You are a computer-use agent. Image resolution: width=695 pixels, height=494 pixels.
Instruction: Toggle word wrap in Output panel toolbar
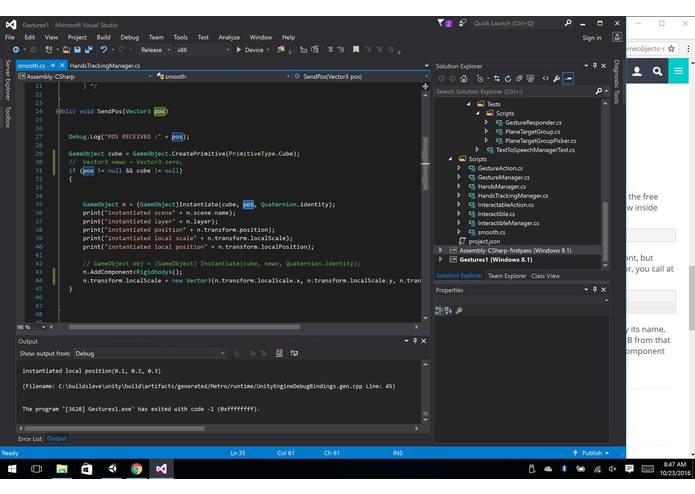click(294, 353)
